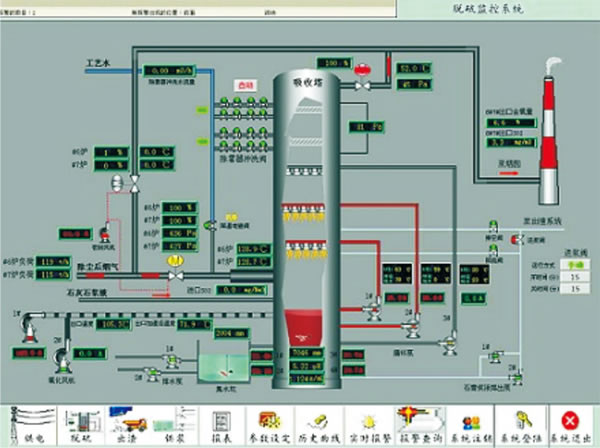Open 实时报警 real-time alarms
This screenshot has height=448, width=600.
point(370,425)
